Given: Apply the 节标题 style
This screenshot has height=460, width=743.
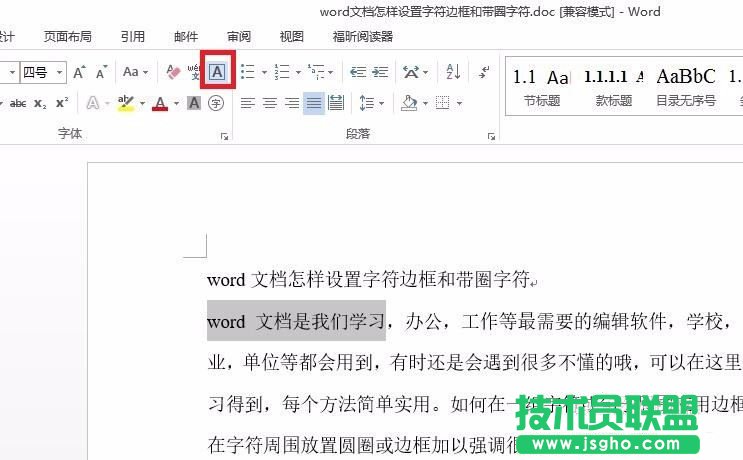Looking at the screenshot, I should (541, 86).
